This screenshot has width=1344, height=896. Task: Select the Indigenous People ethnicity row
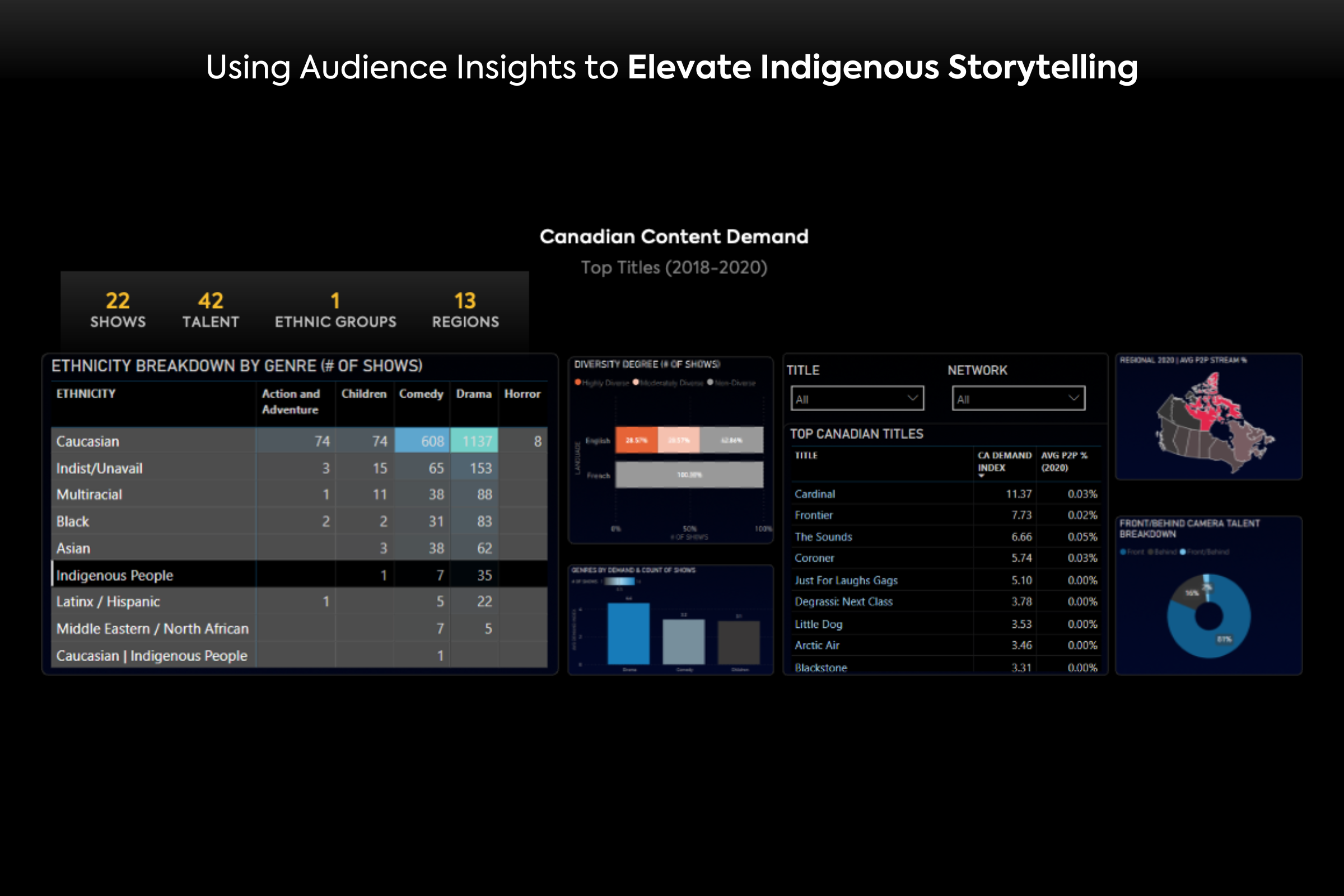click(114, 575)
